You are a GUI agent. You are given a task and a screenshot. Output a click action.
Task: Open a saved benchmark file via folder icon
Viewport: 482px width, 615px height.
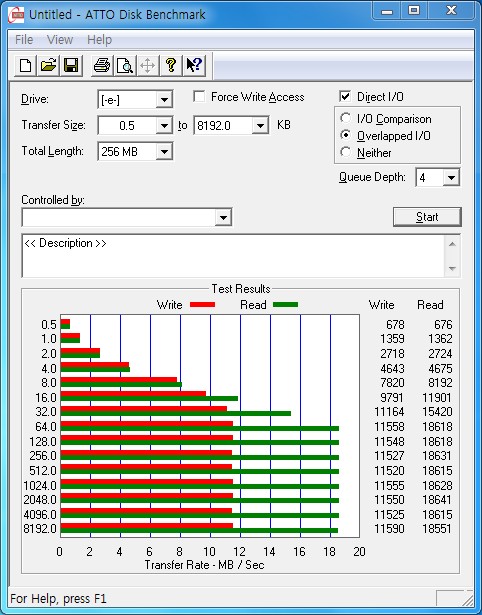[x=48, y=65]
